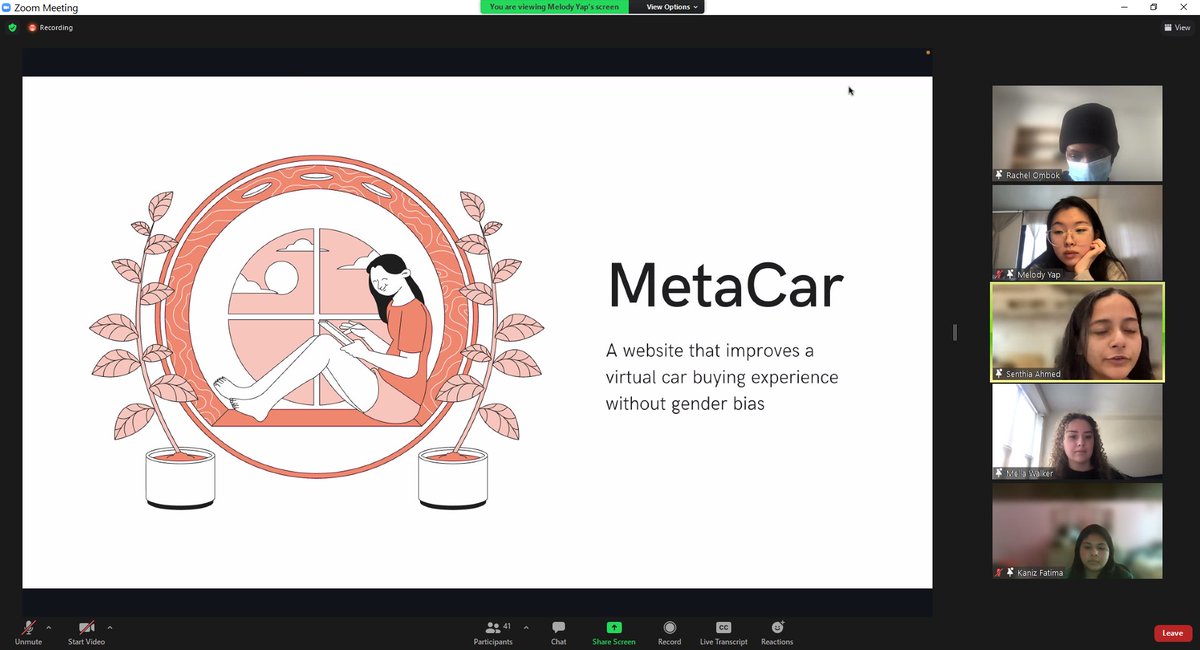This screenshot has width=1200, height=650.
Task: Open audio options arrow beside Unmute
Action: (x=48, y=628)
